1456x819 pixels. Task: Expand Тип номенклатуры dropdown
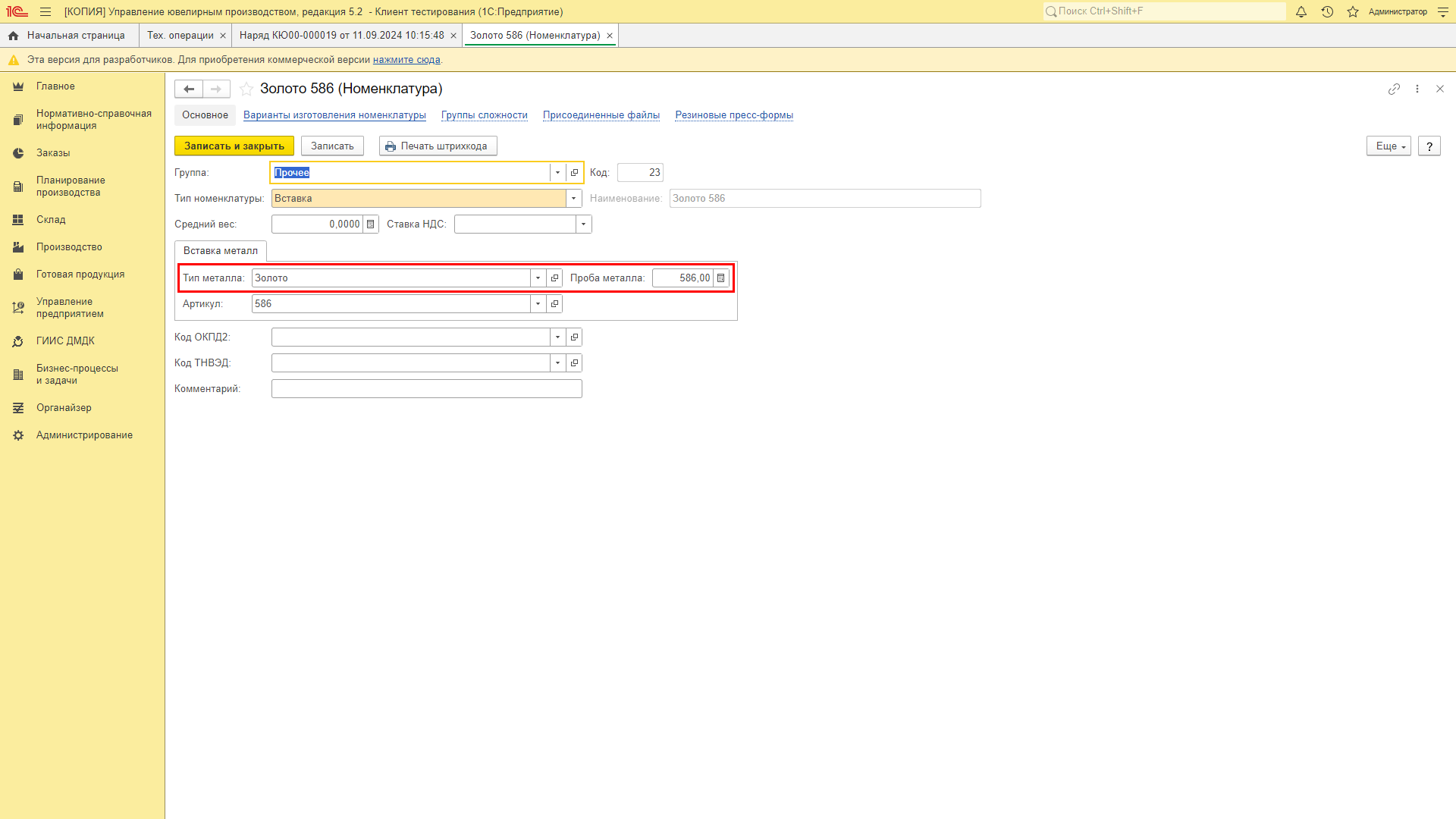(x=574, y=198)
